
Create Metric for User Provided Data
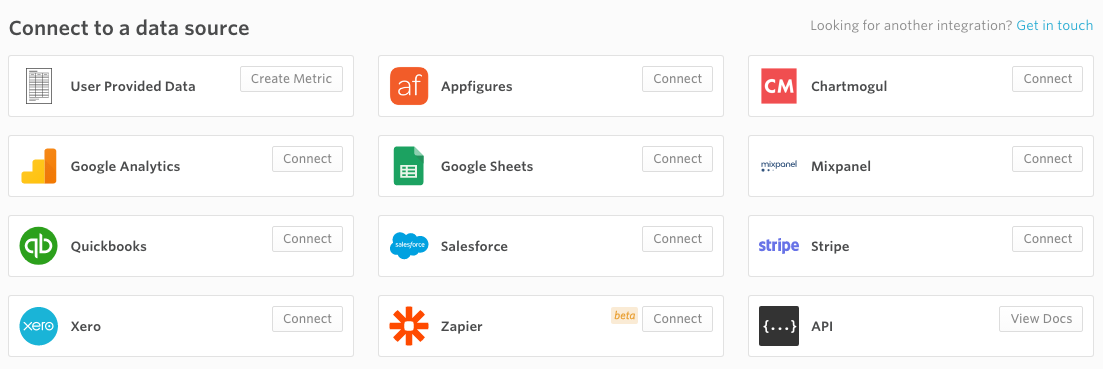tap(291, 79)
